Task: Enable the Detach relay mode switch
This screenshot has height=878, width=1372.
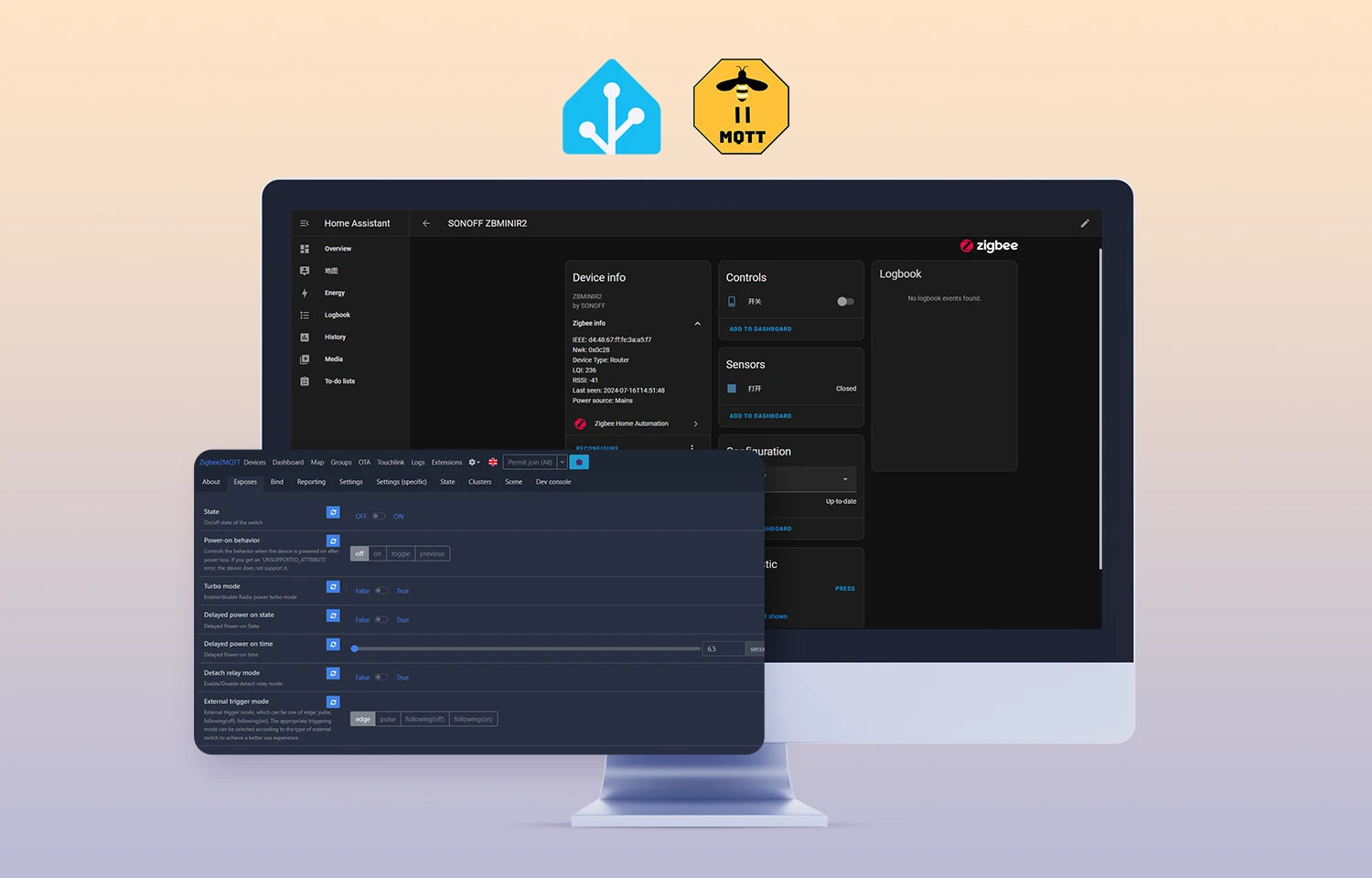Action: [381, 678]
